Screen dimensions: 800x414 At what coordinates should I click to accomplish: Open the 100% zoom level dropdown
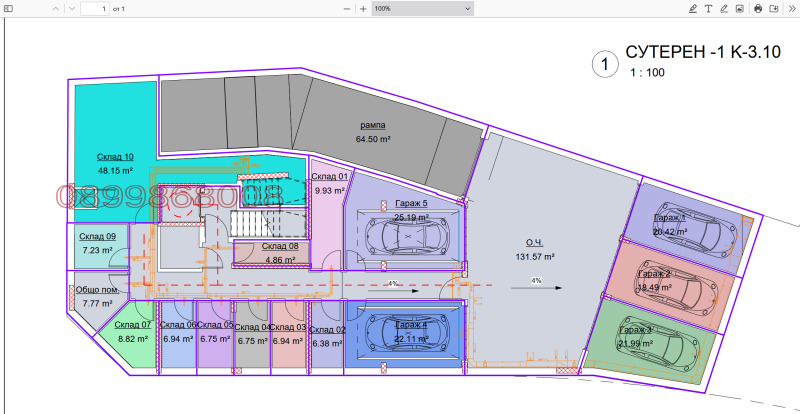tap(421, 8)
